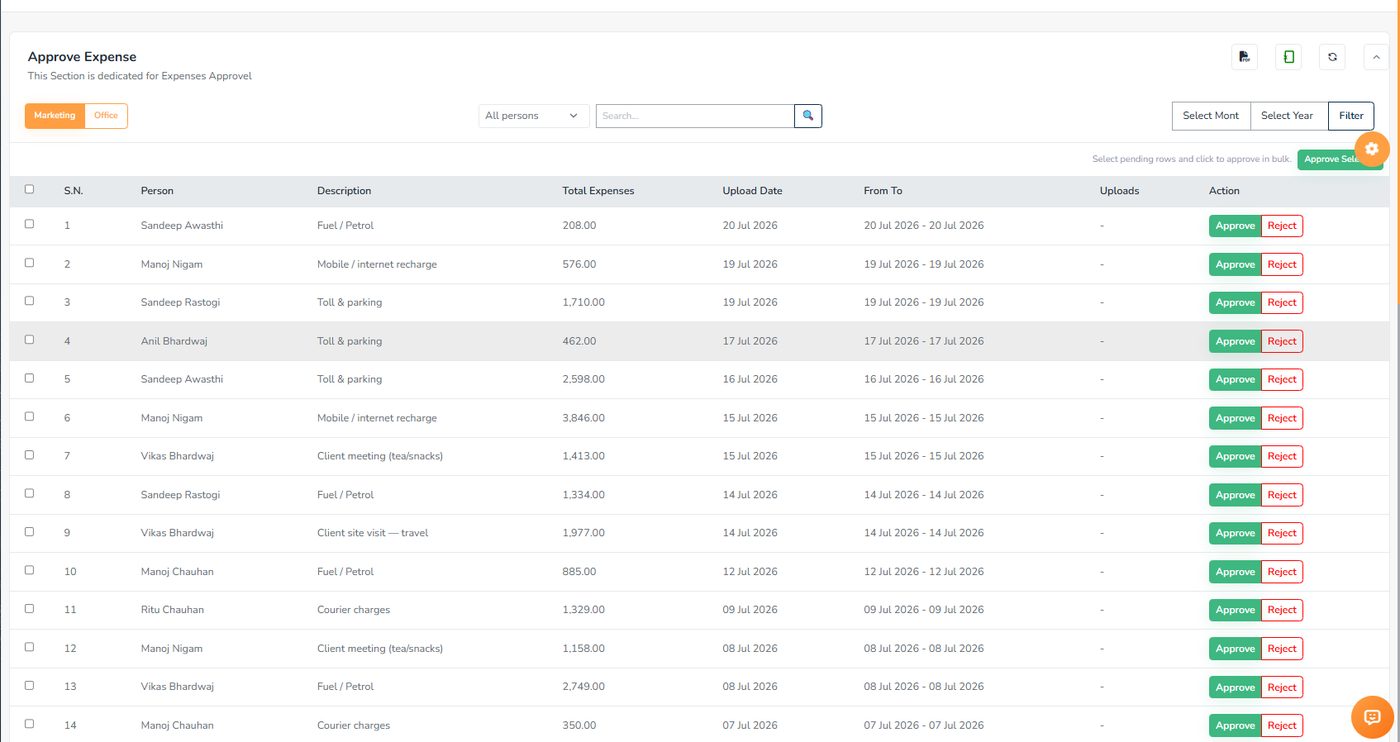This screenshot has height=742, width=1400.
Task: Export the expense list as PDF
Action: pos(1244,57)
